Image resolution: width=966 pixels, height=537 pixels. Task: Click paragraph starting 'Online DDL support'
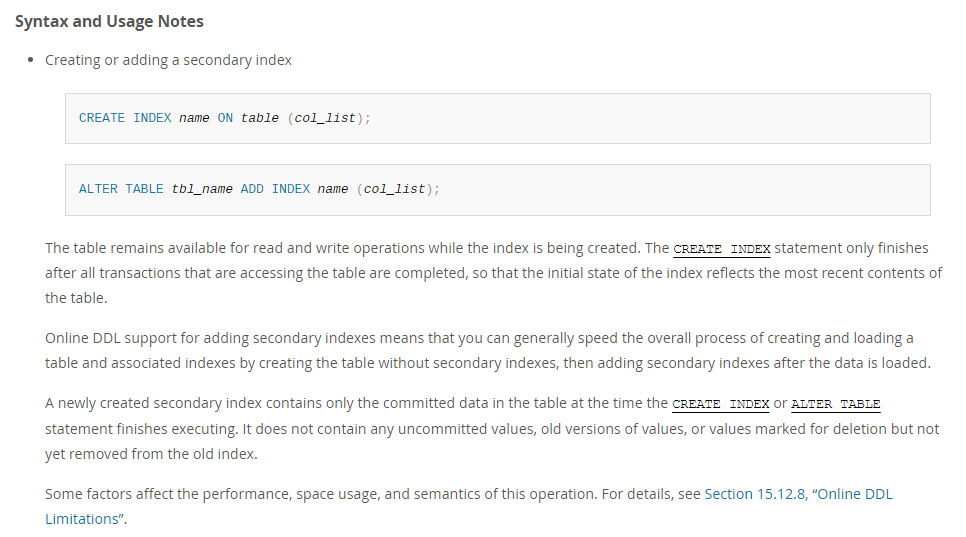pos(488,350)
